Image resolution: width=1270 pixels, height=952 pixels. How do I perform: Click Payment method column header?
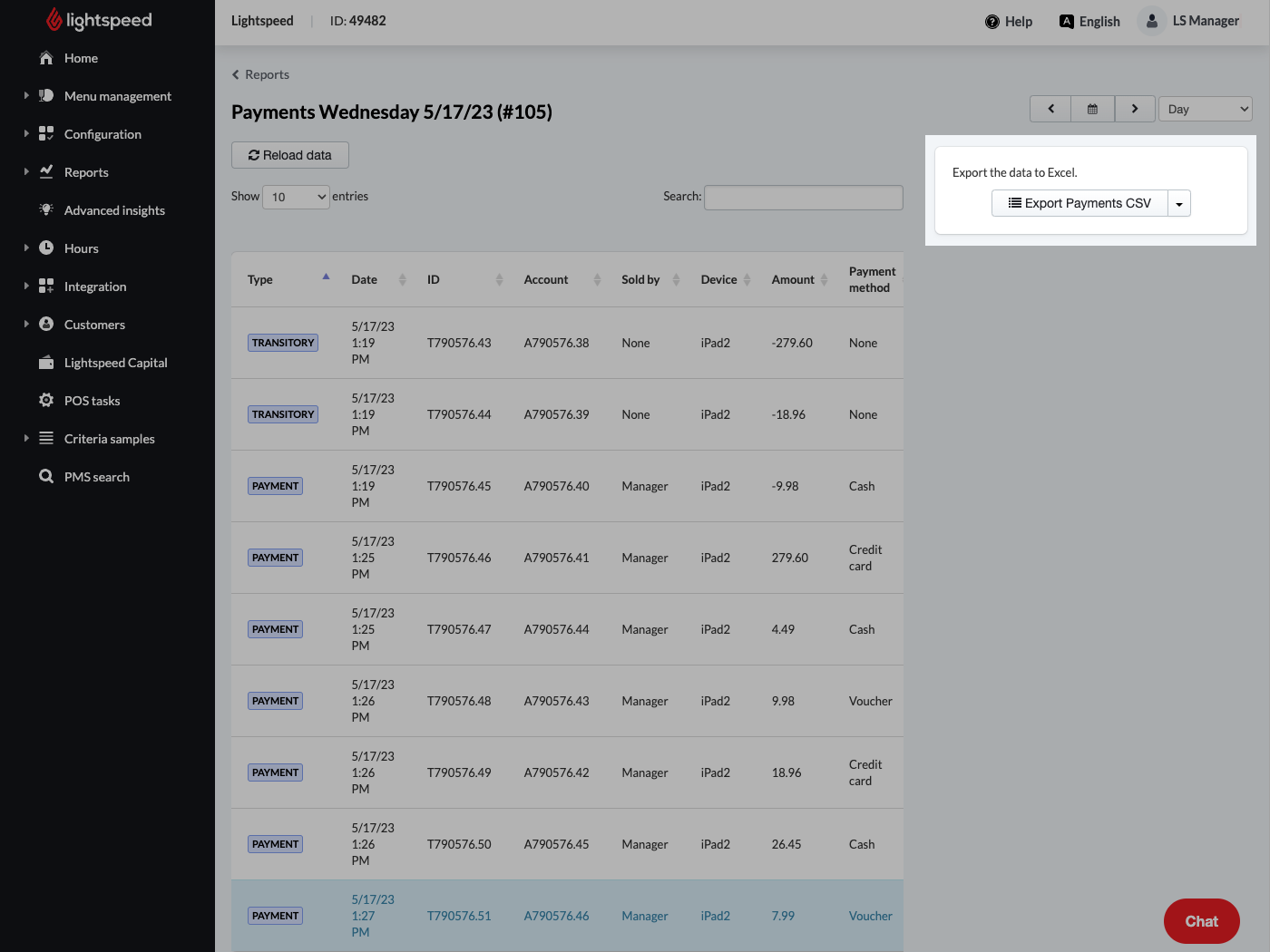pos(872,279)
